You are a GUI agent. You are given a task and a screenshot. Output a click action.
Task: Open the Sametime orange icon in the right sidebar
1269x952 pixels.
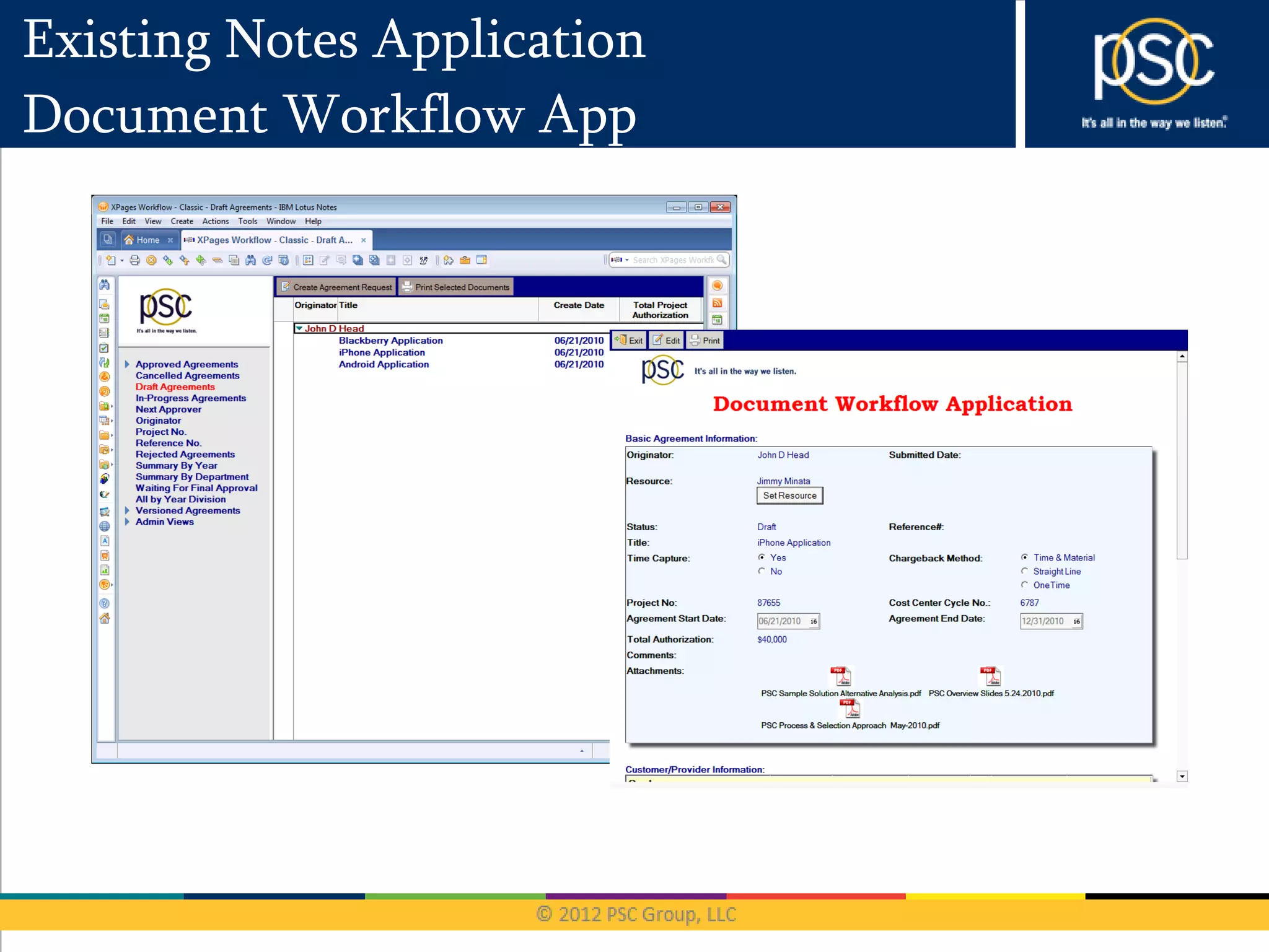[718, 286]
